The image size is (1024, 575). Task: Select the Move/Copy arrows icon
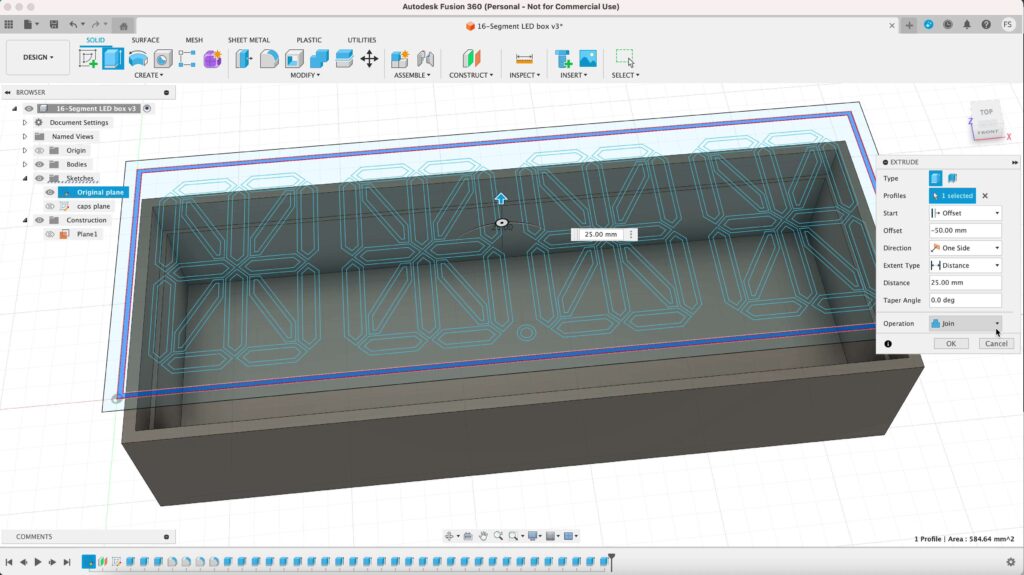click(369, 59)
